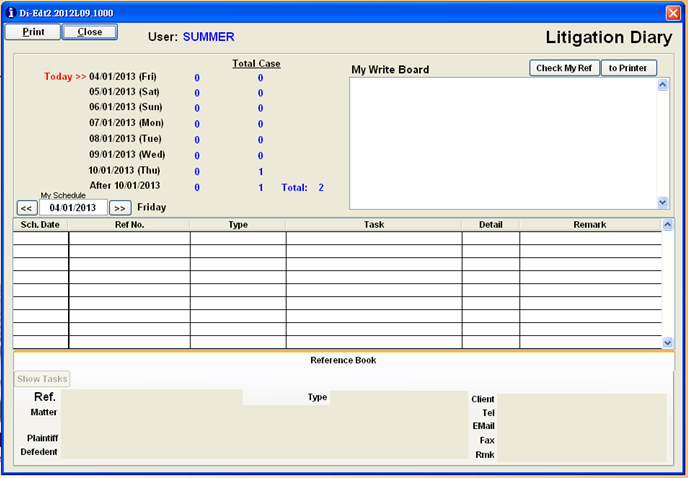Image resolution: width=688 pixels, height=478 pixels.
Task: Open Check My Ref
Action: pos(564,68)
